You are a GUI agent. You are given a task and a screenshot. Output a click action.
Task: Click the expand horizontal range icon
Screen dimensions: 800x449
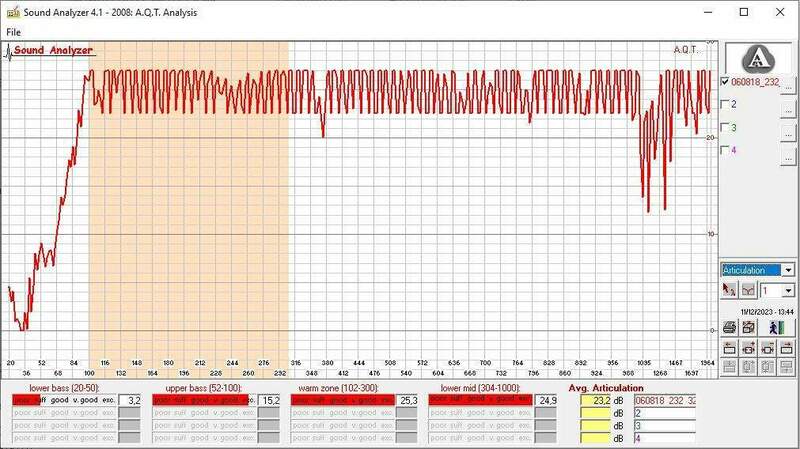(748, 348)
